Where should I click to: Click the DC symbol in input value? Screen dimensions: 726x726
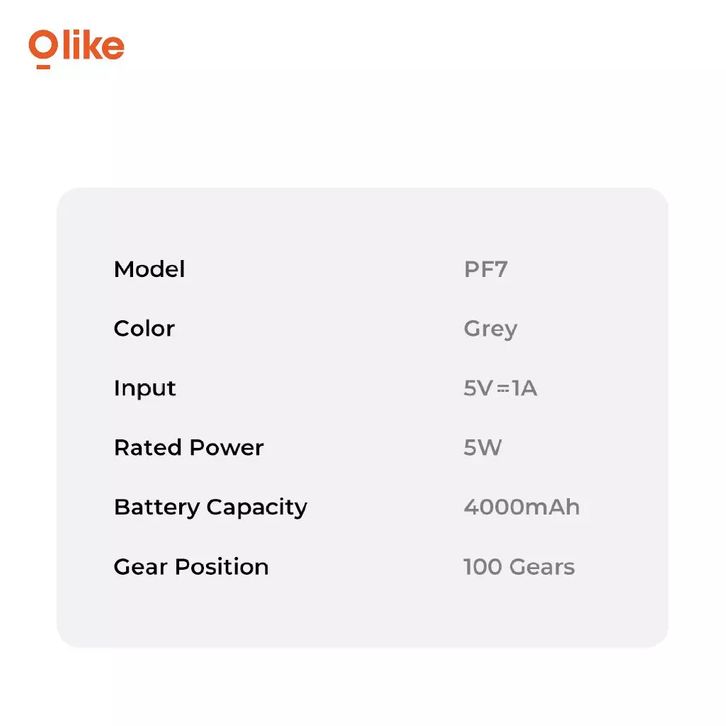[x=503, y=389]
